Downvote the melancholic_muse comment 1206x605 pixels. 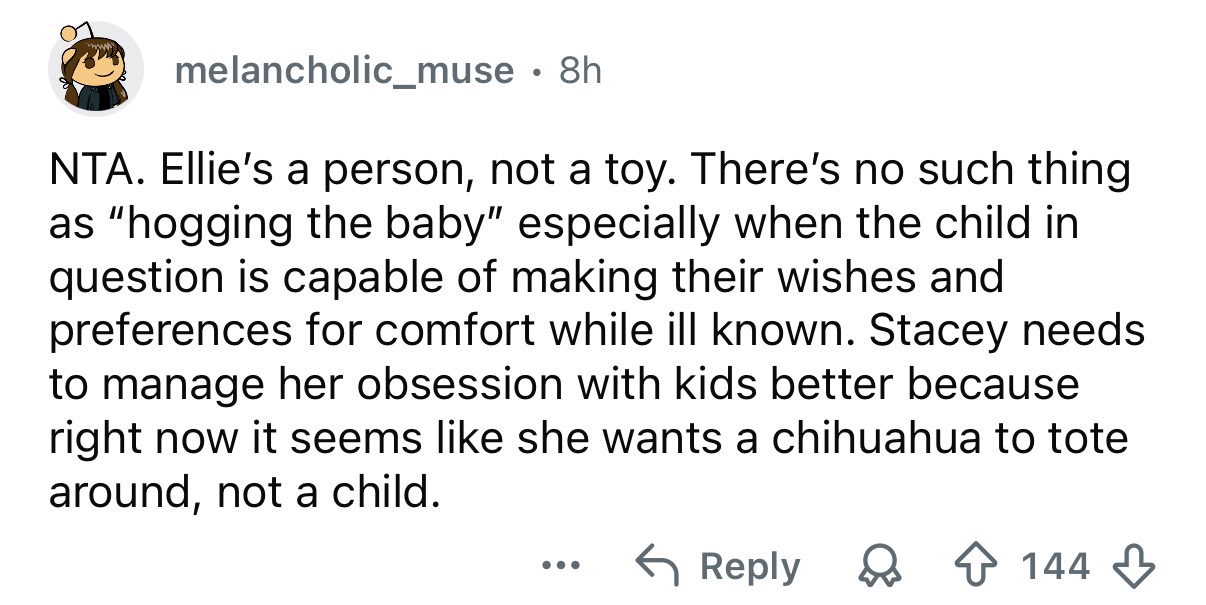coord(1140,566)
